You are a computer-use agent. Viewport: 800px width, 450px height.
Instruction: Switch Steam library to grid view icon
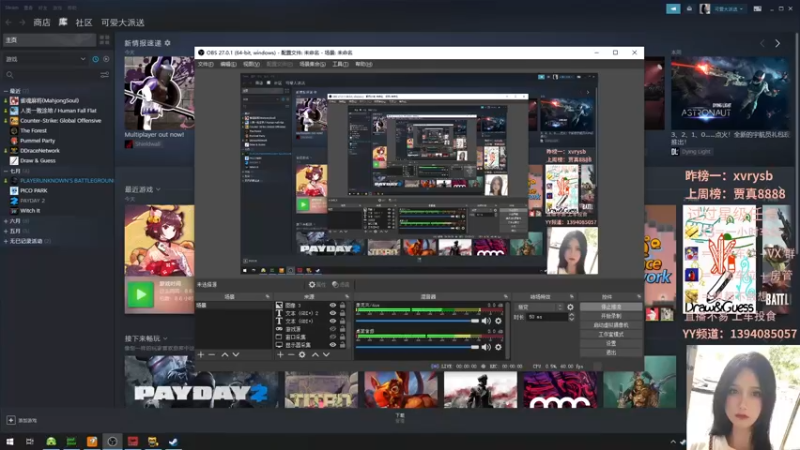105,40
